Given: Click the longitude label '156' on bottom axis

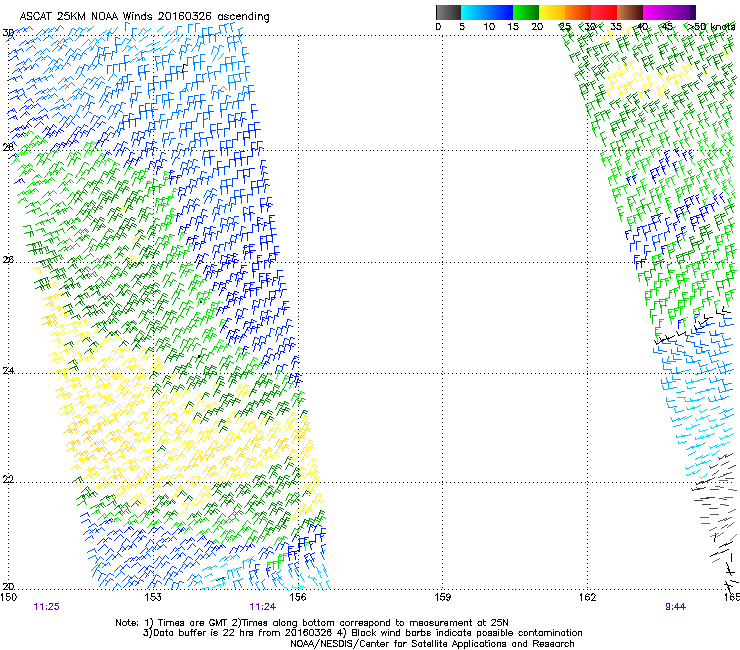Looking at the screenshot, I should [x=298, y=597].
